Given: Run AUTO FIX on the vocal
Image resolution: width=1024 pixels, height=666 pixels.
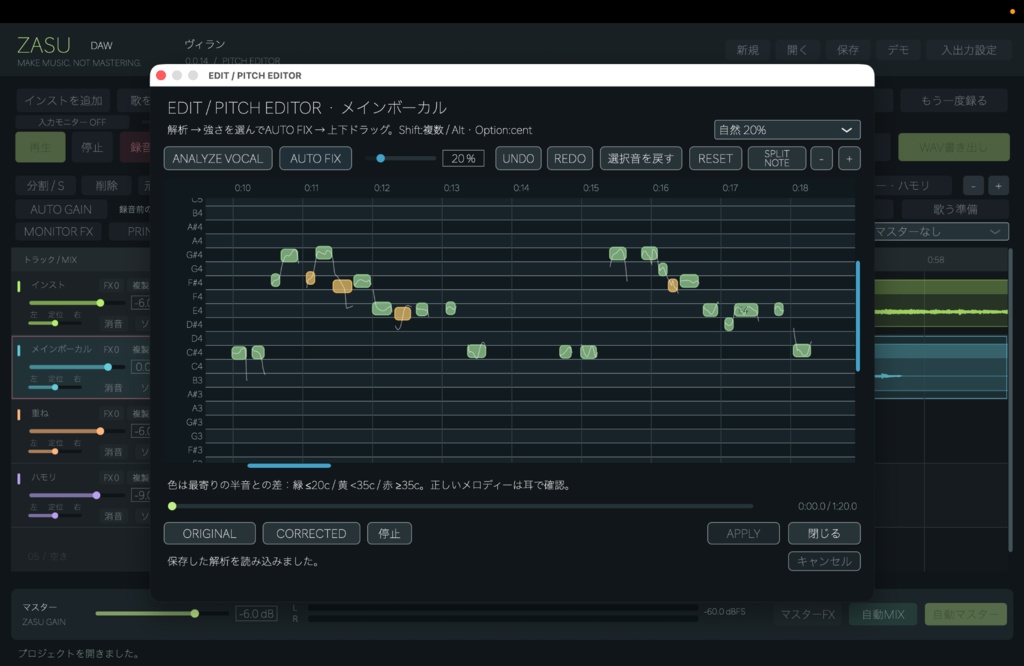Looking at the screenshot, I should (x=315, y=159).
